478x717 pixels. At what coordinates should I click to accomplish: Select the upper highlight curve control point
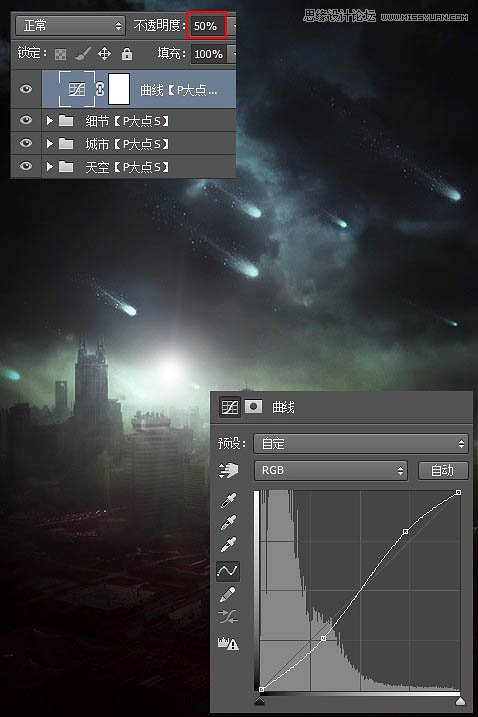[x=406, y=531]
